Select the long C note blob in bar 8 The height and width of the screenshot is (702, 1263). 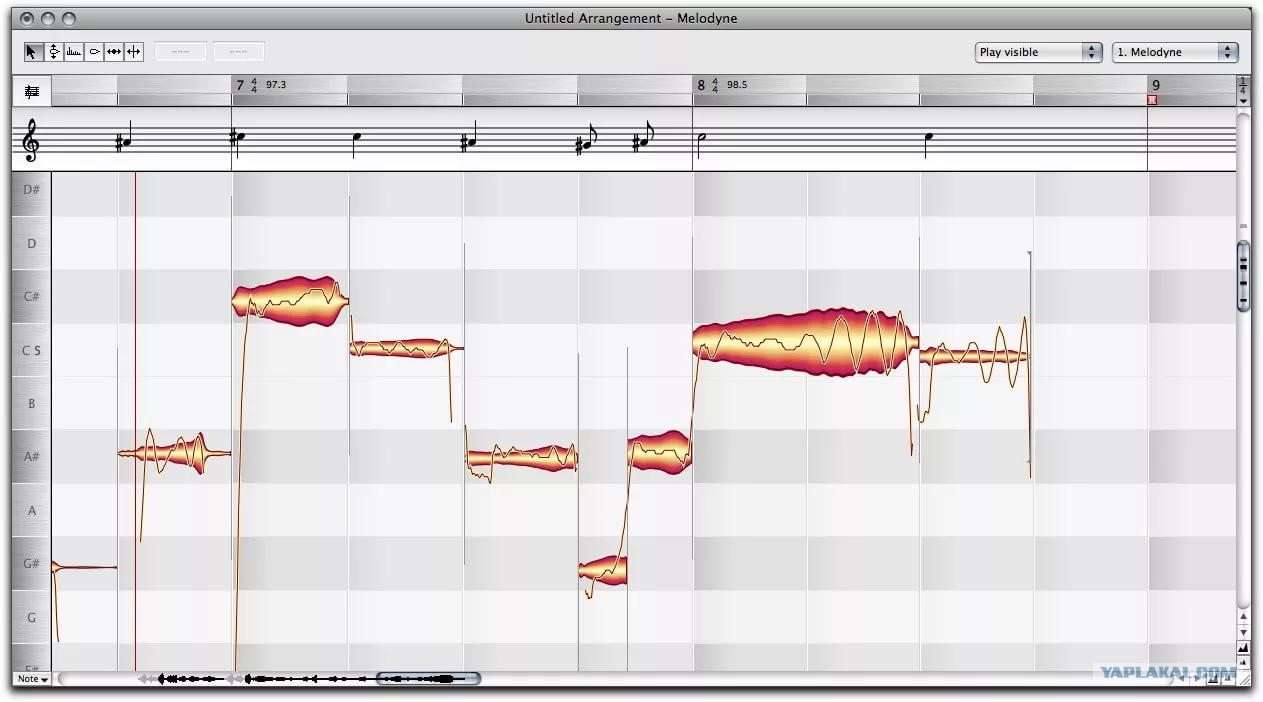tap(805, 343)
